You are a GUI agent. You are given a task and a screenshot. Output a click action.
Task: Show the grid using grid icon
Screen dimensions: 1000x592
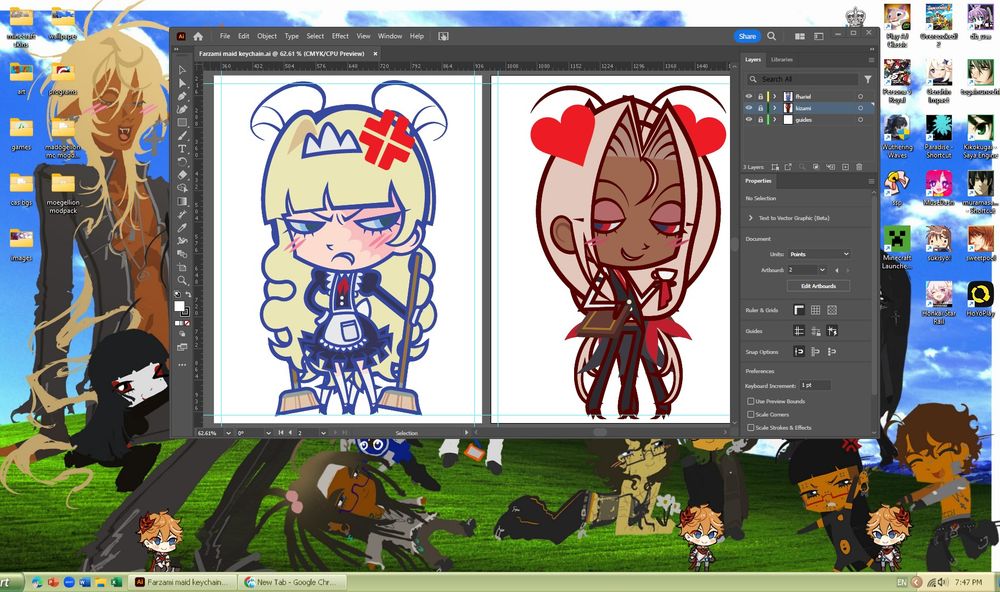pyautogui.click(x=815, y=310)
